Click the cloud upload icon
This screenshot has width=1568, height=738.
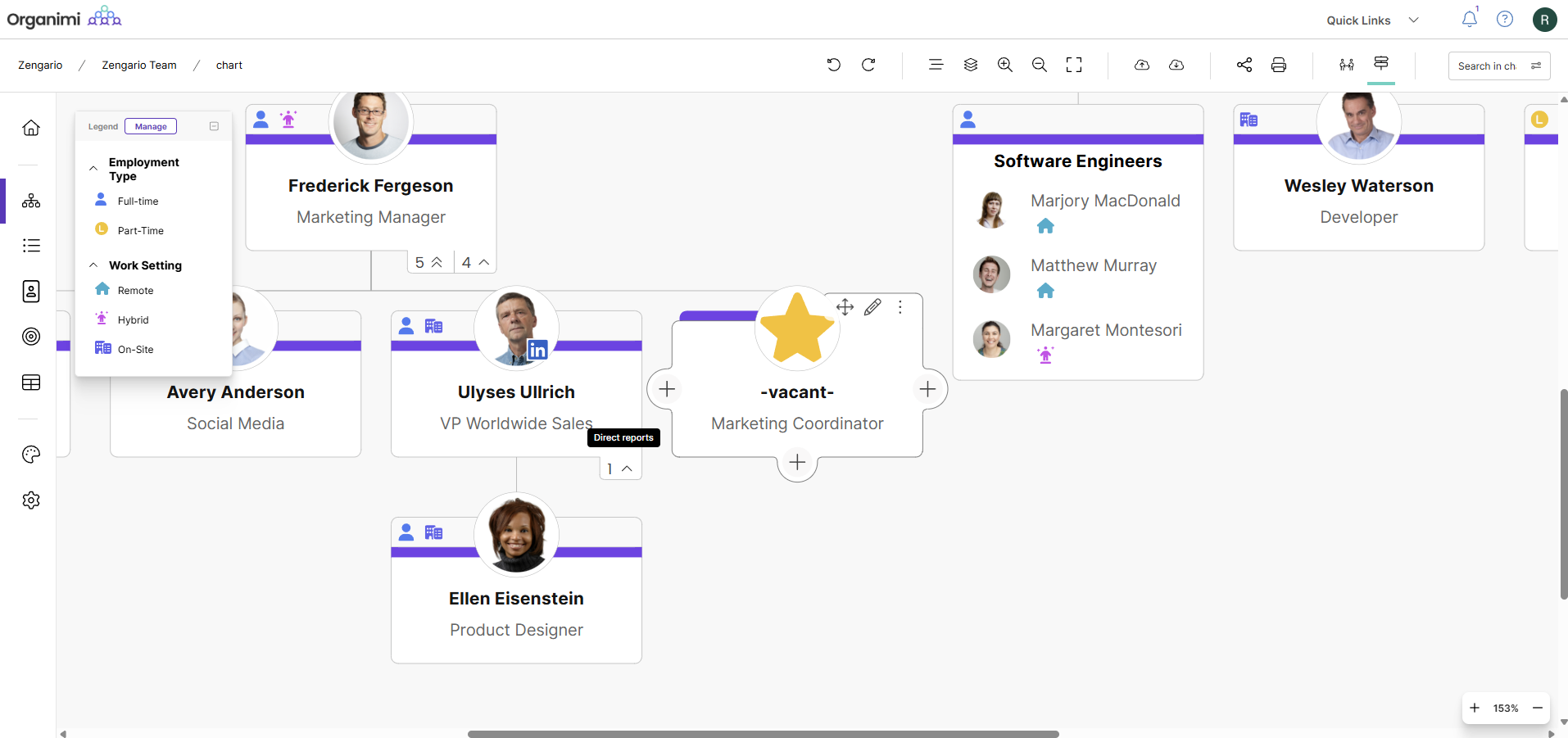point(1142,65)
